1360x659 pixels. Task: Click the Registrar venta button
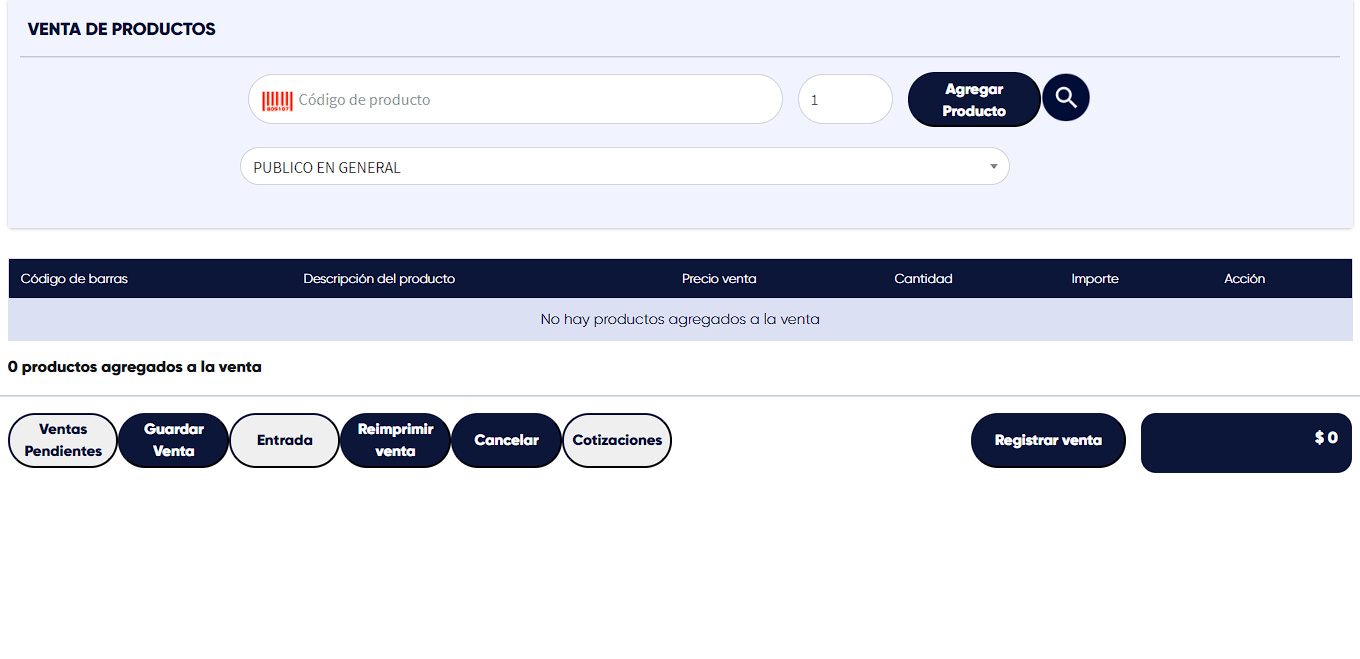tap(1048, 440)
